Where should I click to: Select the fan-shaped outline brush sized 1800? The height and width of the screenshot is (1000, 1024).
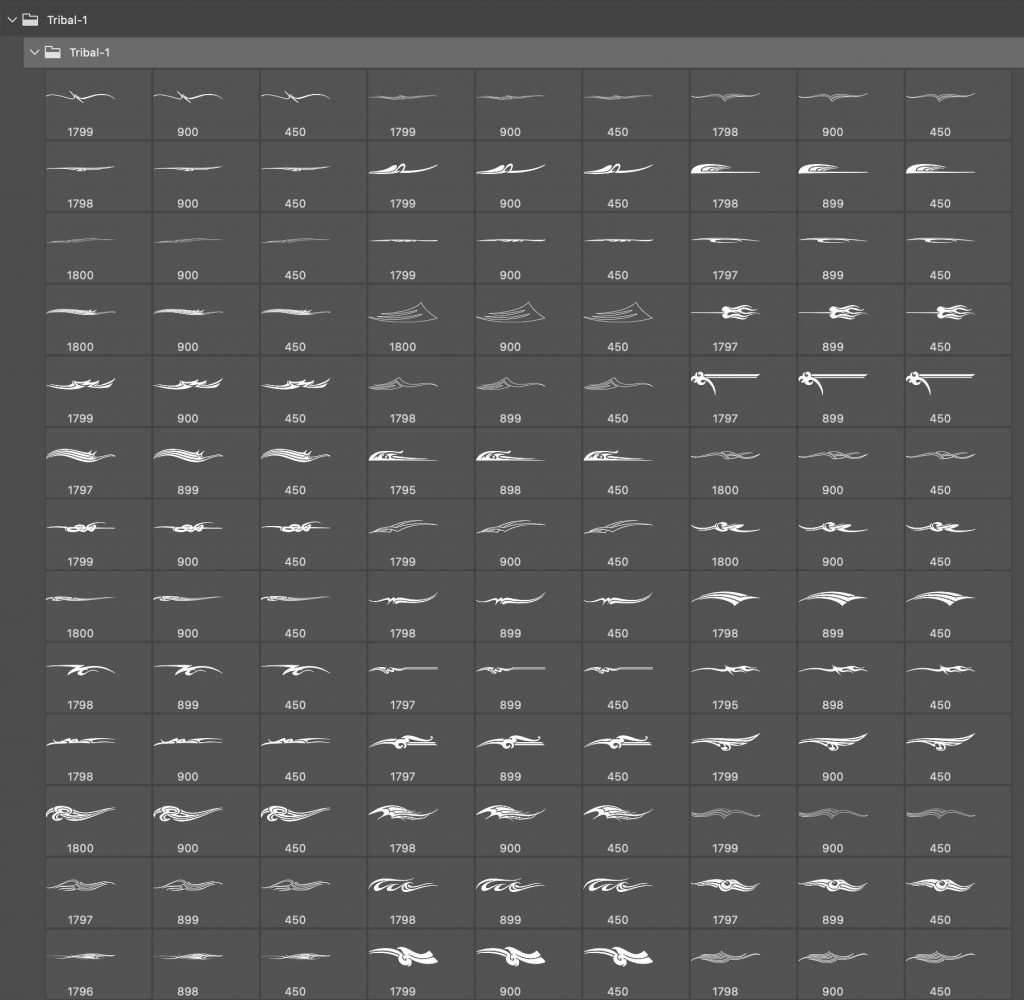click(402, 319)
